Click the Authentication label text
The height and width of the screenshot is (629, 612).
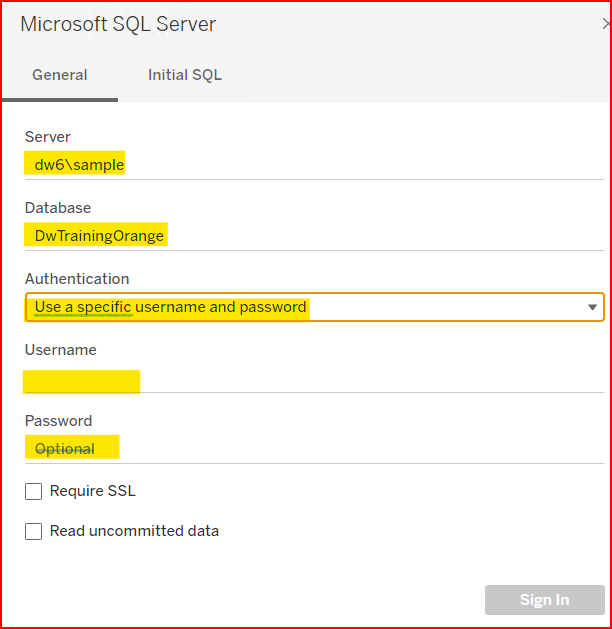tap(77, 279)
